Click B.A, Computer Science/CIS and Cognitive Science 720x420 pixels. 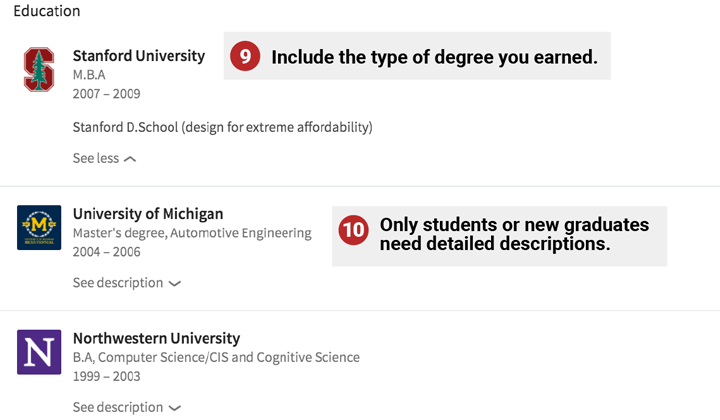216,358
